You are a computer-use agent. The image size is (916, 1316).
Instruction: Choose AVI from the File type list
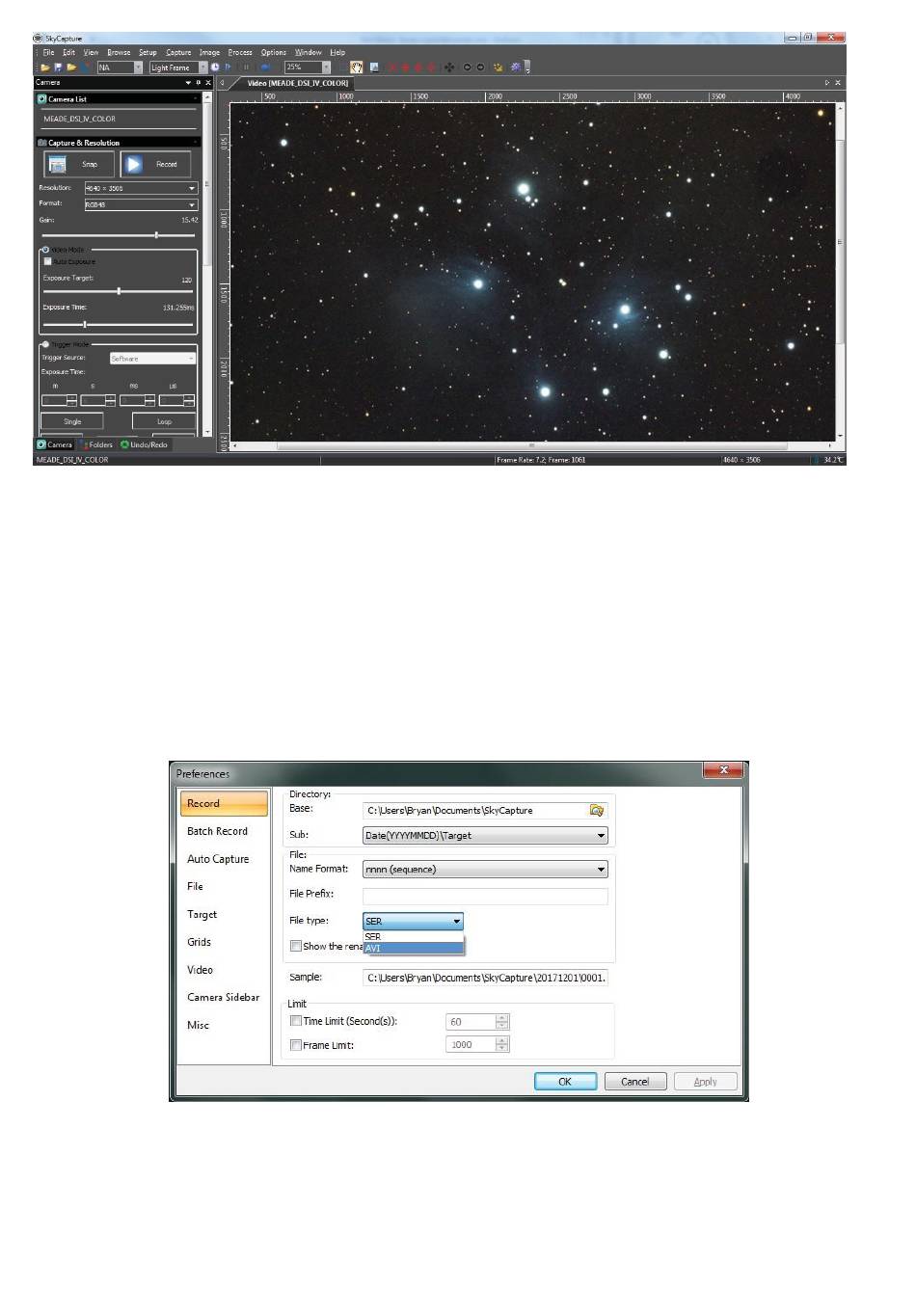point(414,949)
